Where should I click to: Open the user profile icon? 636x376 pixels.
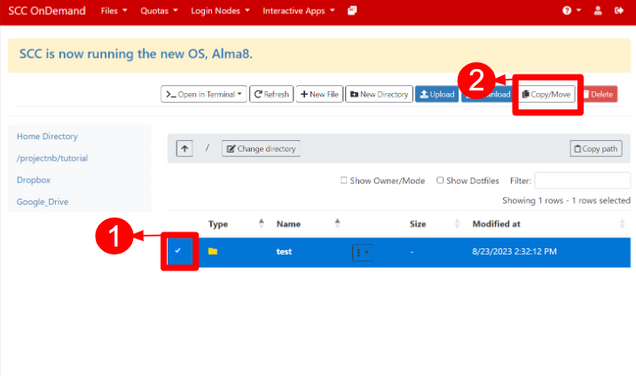[x=597, y=11]
